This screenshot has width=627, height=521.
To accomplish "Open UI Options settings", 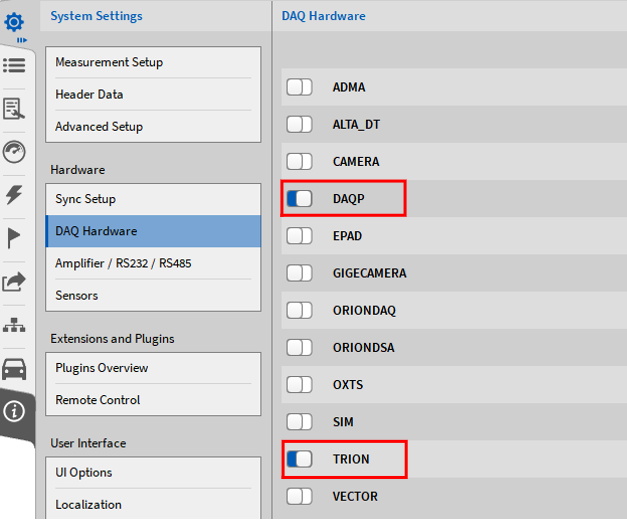I will (84, 472).
